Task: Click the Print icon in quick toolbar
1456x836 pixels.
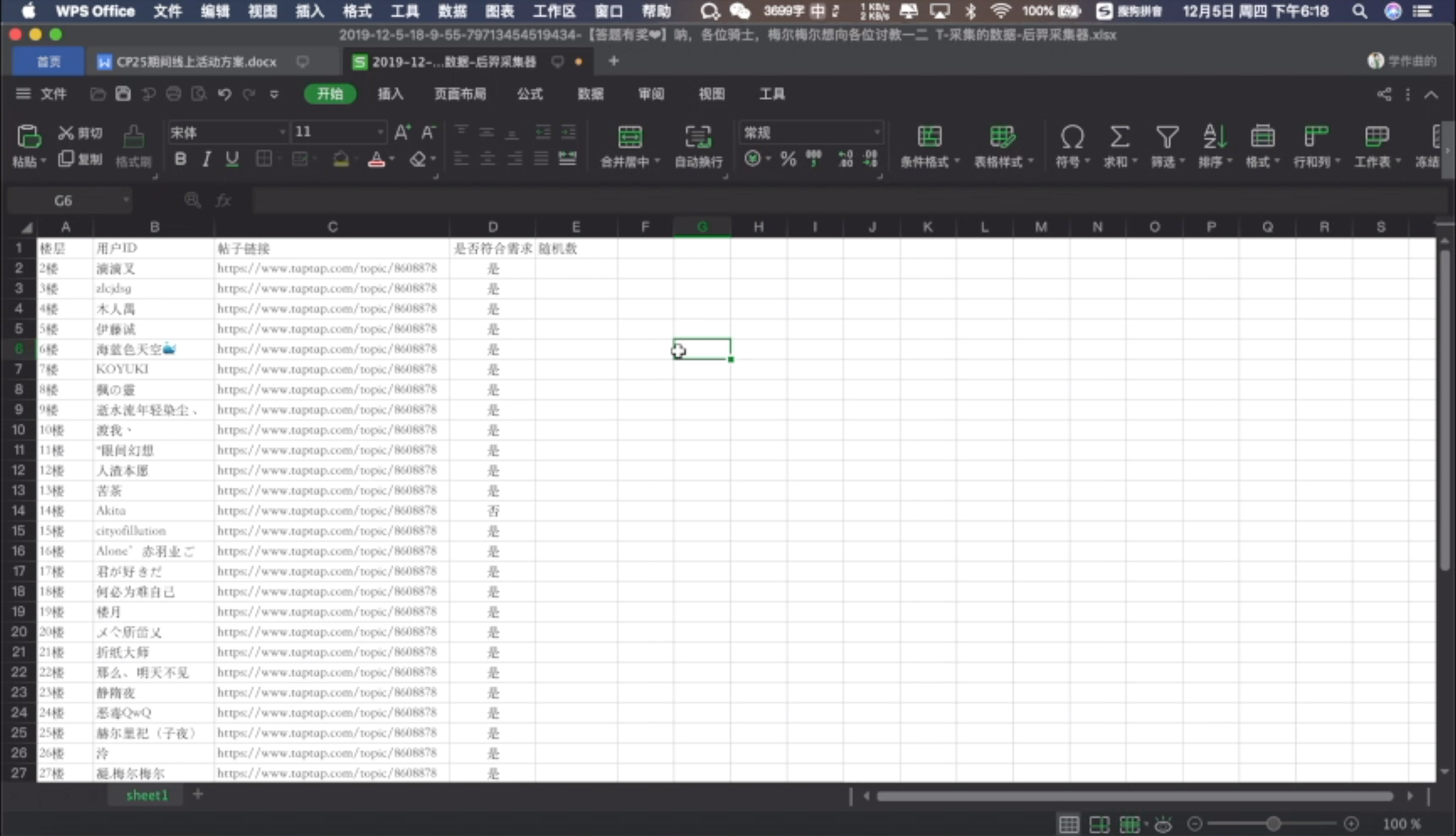Action: click(173, 94)
